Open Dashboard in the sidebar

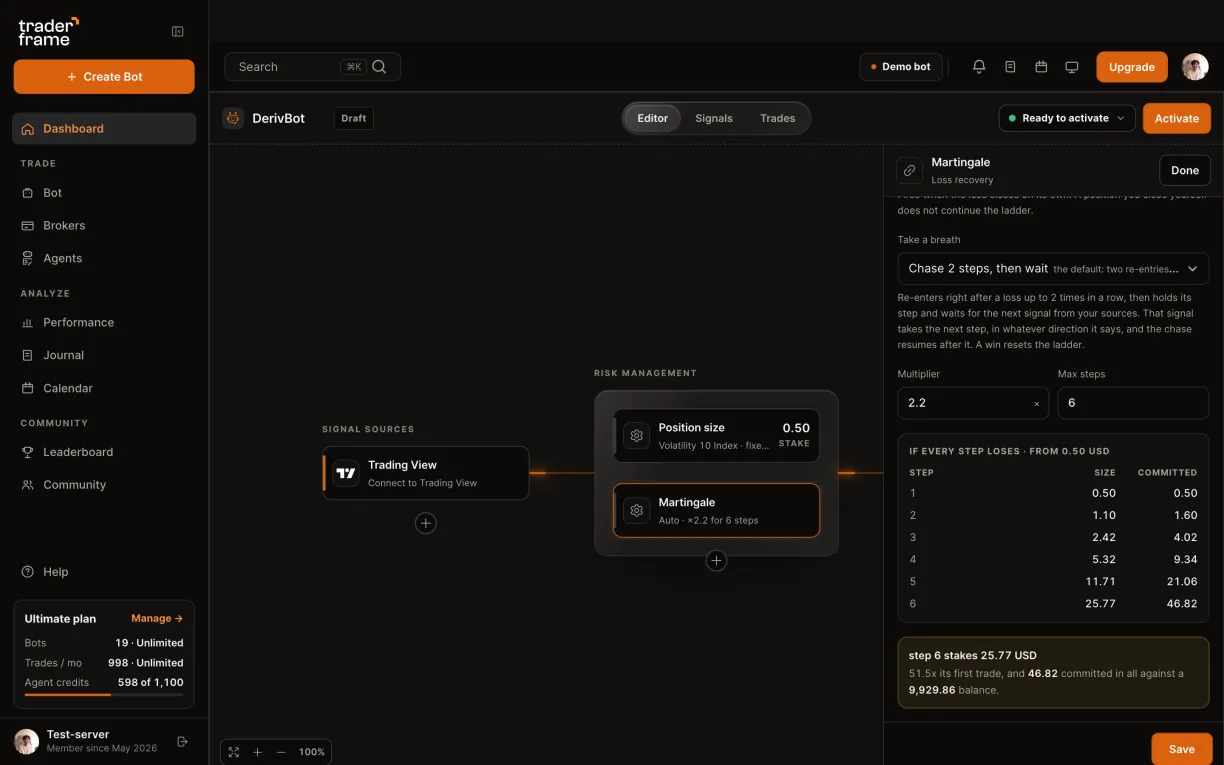coord(104,129)
